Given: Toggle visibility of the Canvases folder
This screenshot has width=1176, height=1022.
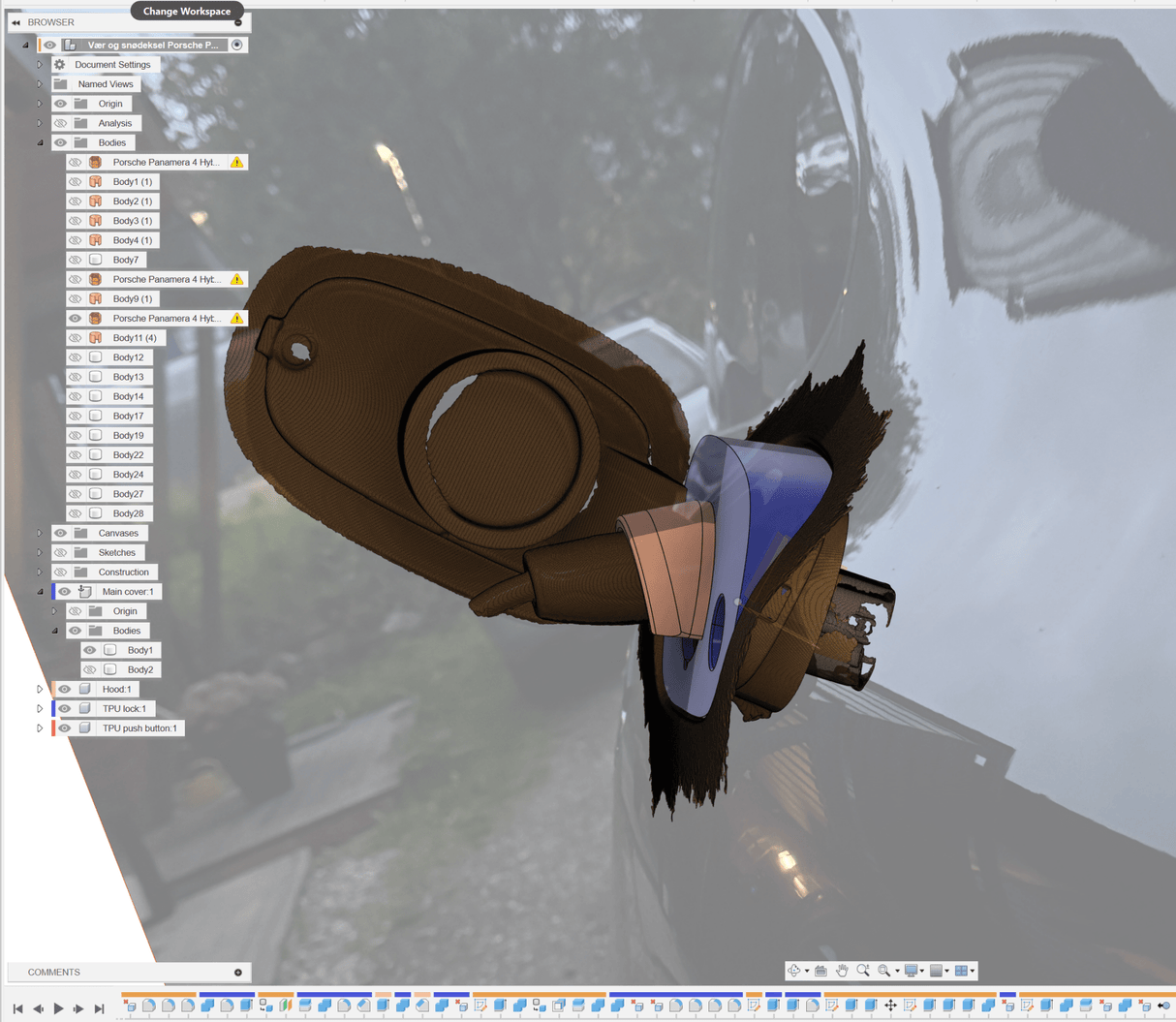Looking at the screenshot, I should coord(61,534).
